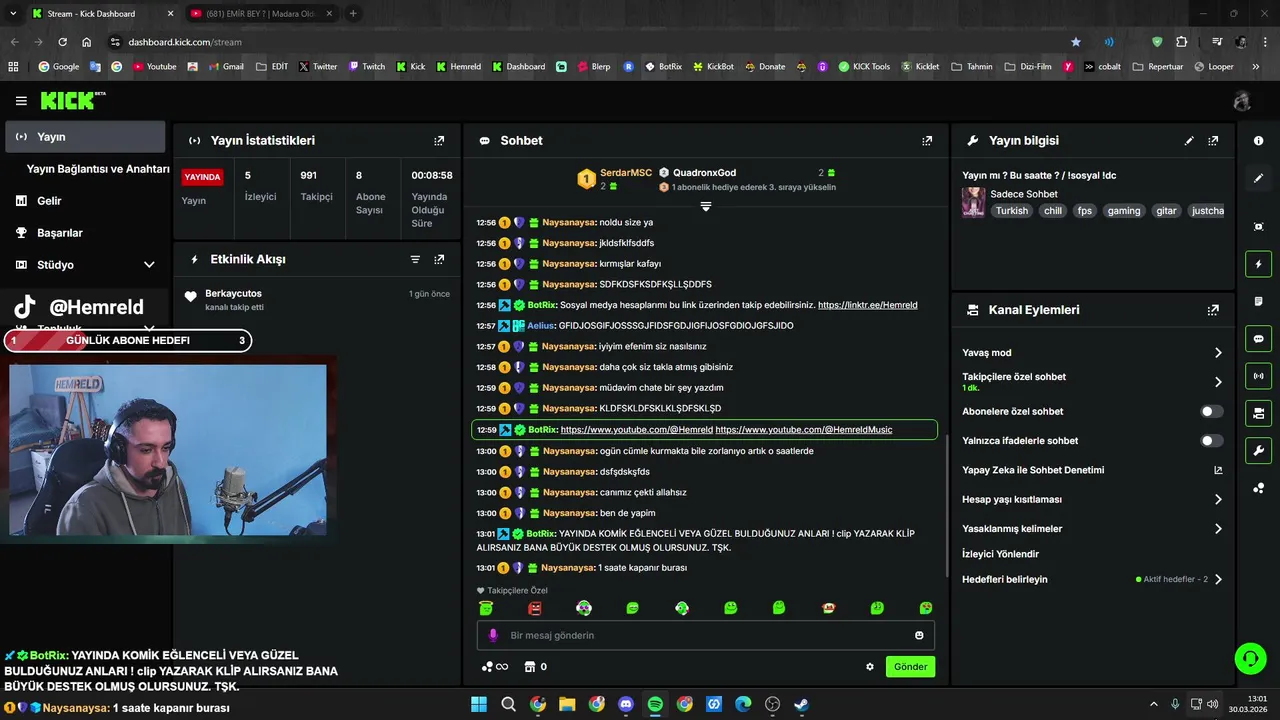The width and height of the screenshot is (1280, 720).
Task: Open chat settings gear next to Gönder
Action: 870,667
